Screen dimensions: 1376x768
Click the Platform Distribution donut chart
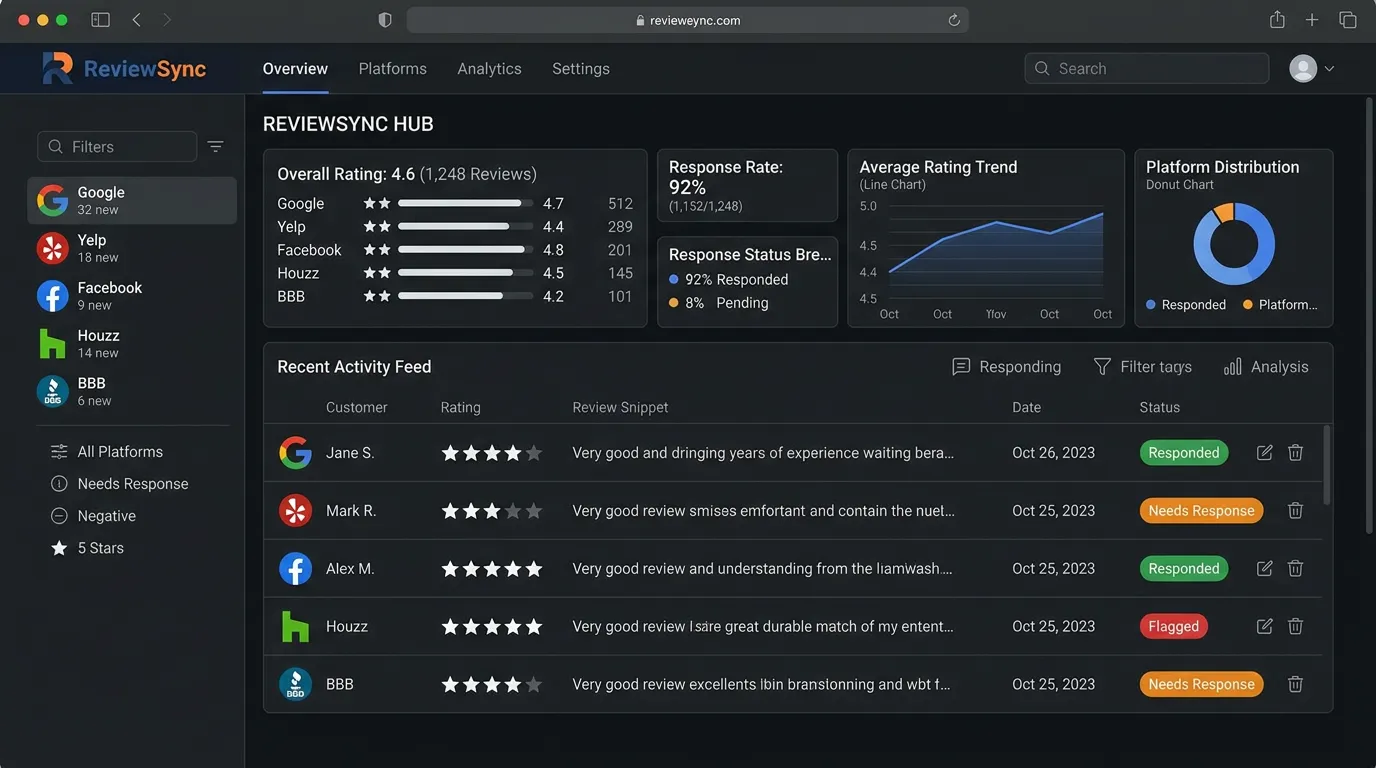tap(1234, 244)
